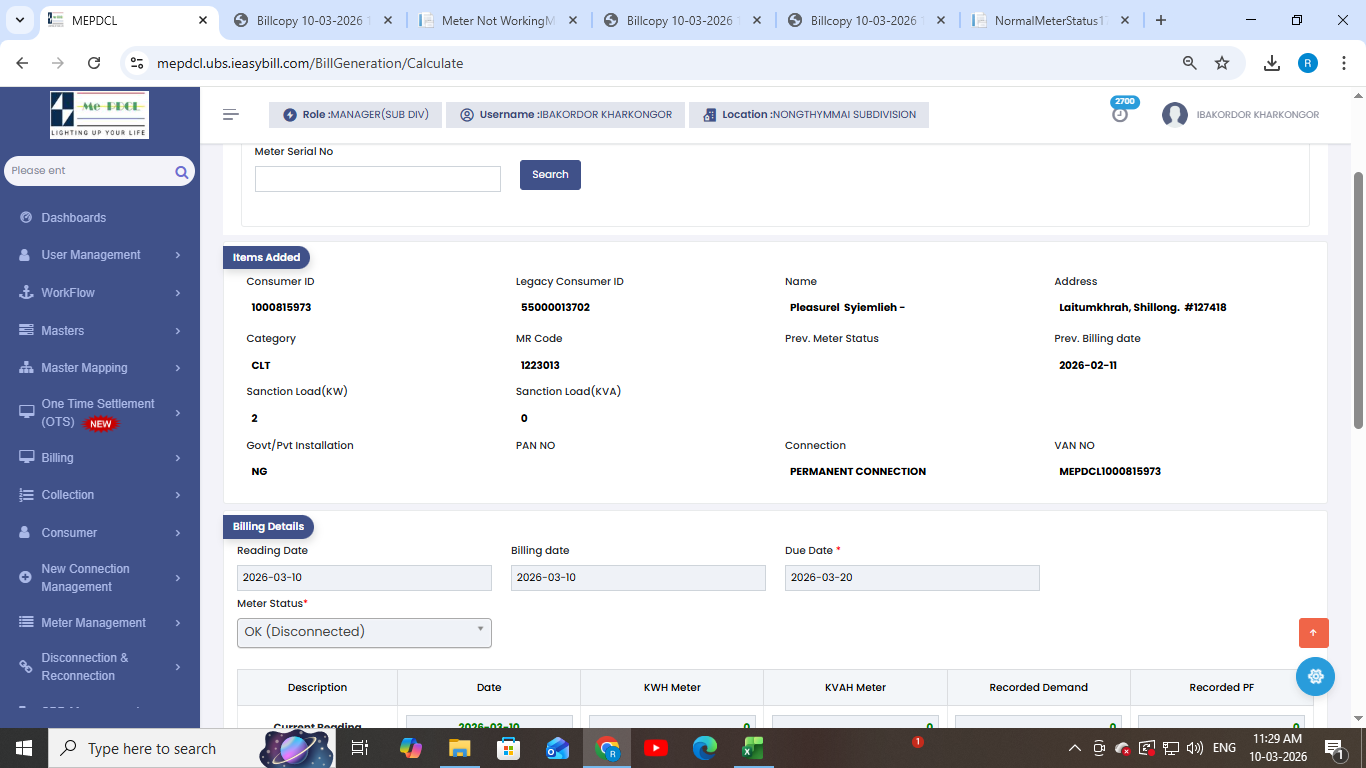Click the user avatar icon in header
Image resolution: width=1366 pixels, height=768 pixels.
[x=1174, y=115]
